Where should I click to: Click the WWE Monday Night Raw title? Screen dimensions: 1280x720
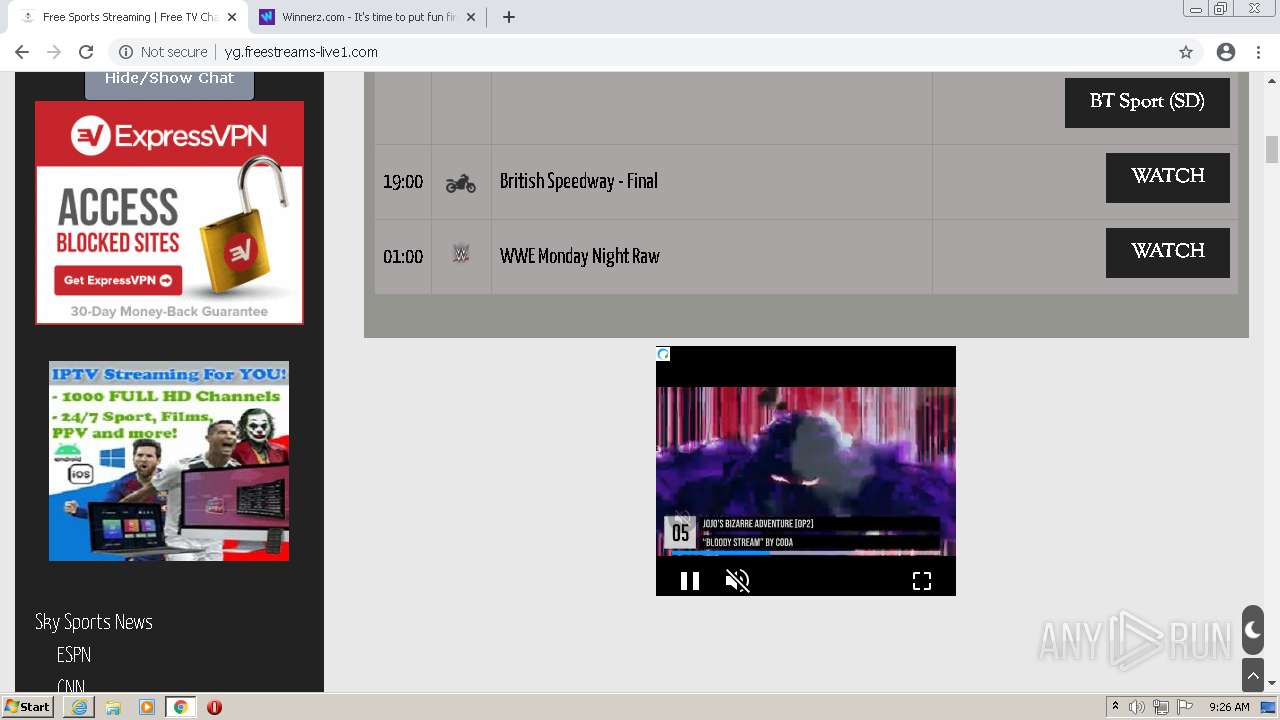[580, 256]
